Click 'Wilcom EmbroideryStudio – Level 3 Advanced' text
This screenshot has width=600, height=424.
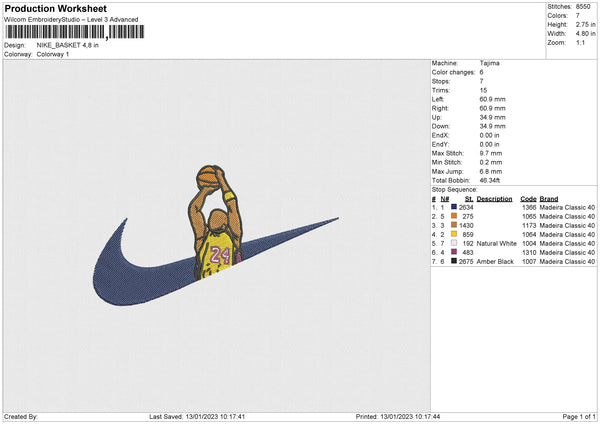pos(71,20)
